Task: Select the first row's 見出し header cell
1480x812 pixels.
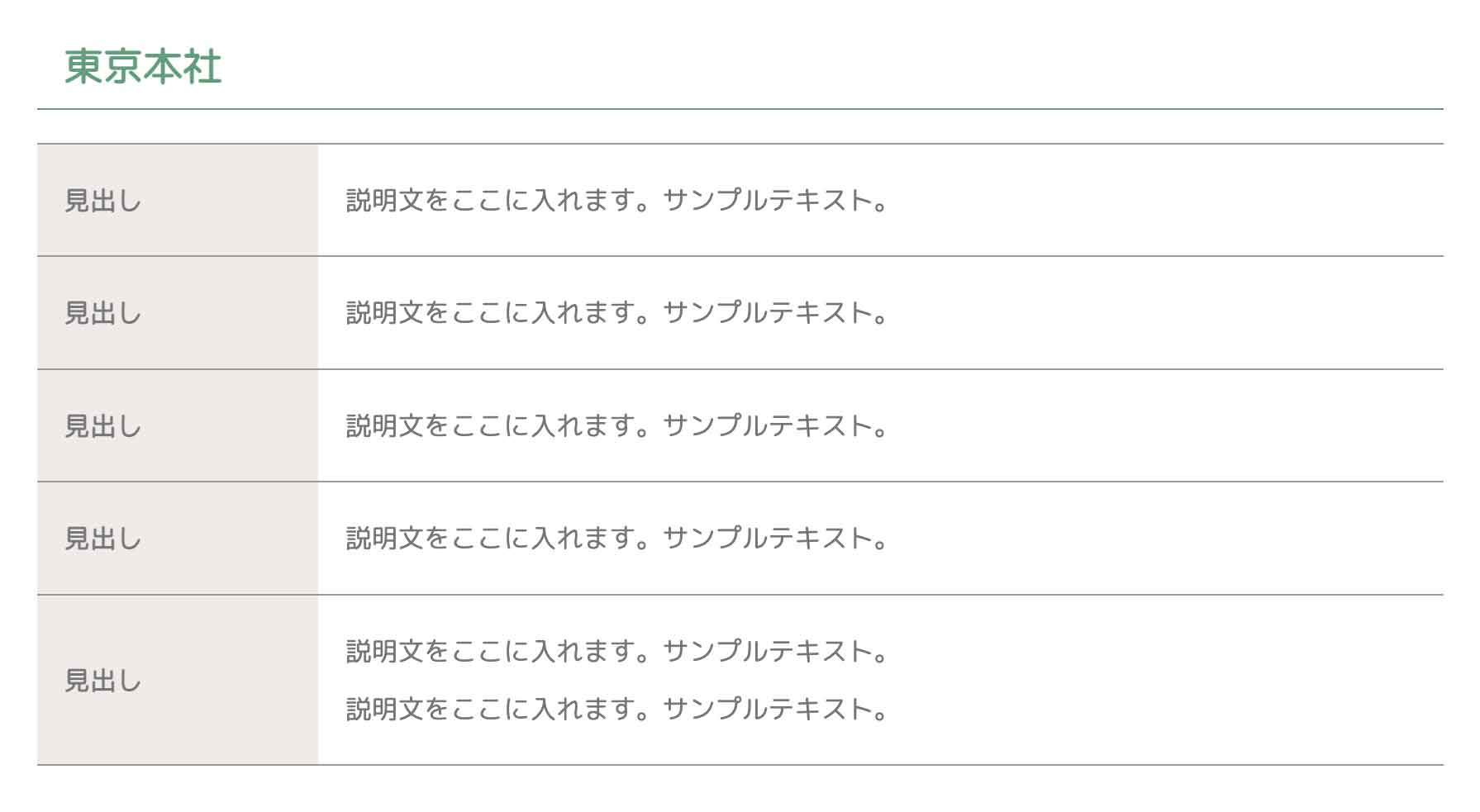Action: (x=103, y=201)
